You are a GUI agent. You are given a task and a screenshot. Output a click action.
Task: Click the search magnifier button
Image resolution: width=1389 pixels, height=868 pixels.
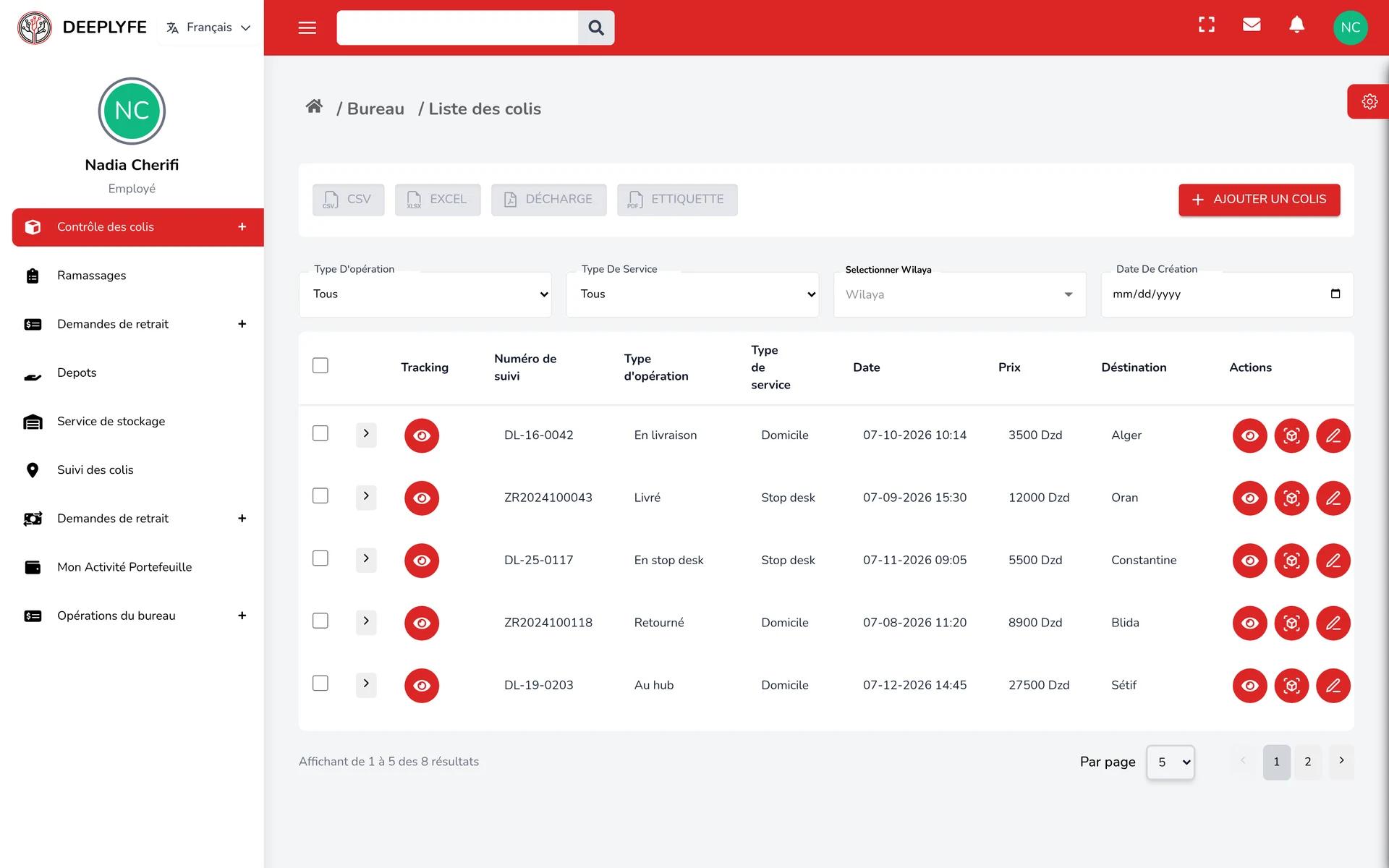tap(596, 27)
